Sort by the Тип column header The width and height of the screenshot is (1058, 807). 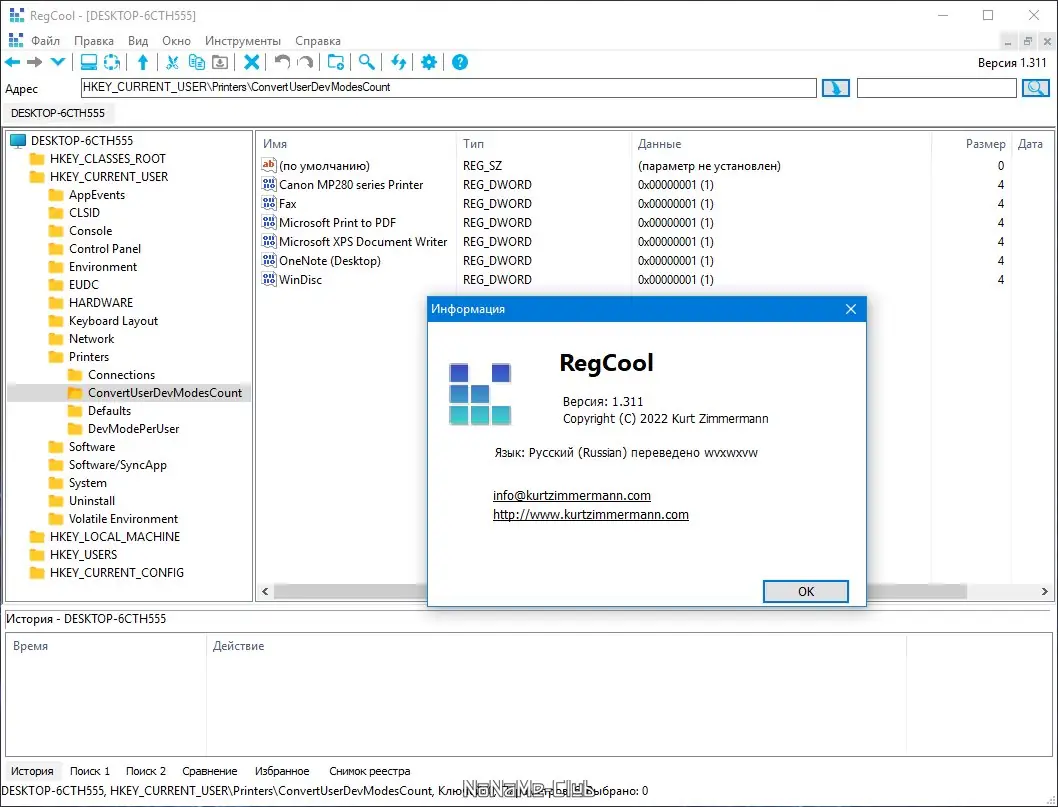click(544, 144)
